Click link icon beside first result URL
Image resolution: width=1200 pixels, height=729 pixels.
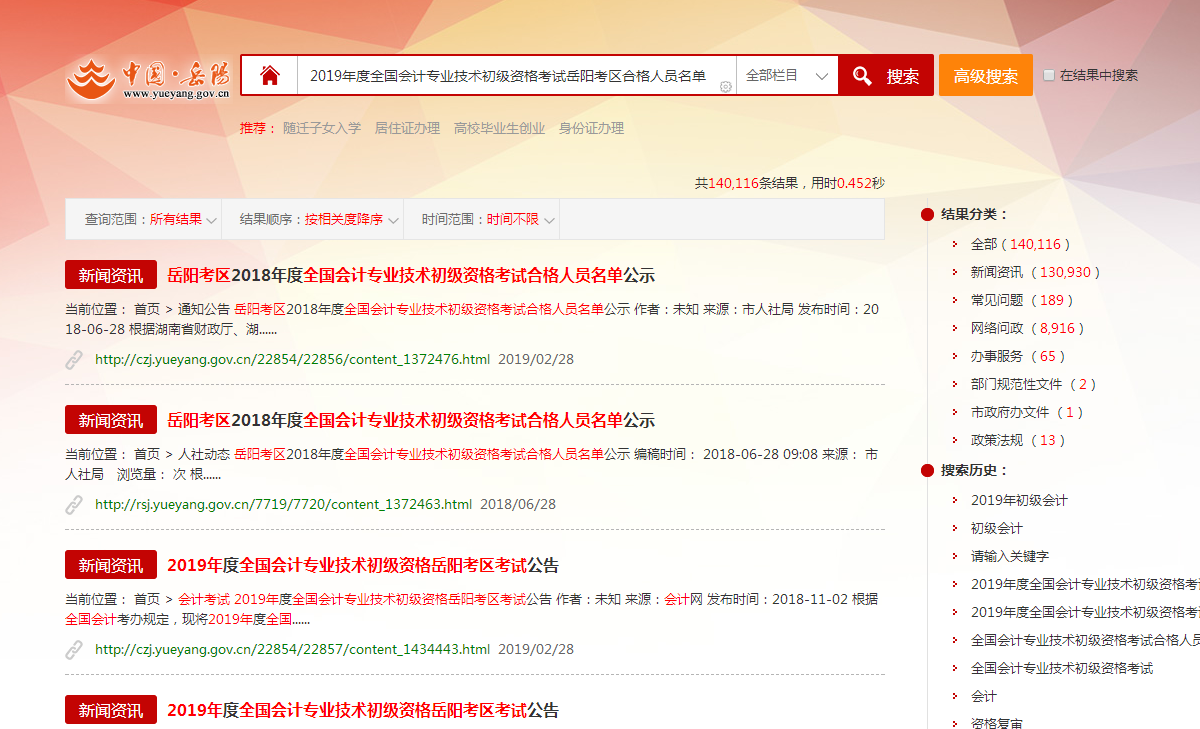point(74,360)
